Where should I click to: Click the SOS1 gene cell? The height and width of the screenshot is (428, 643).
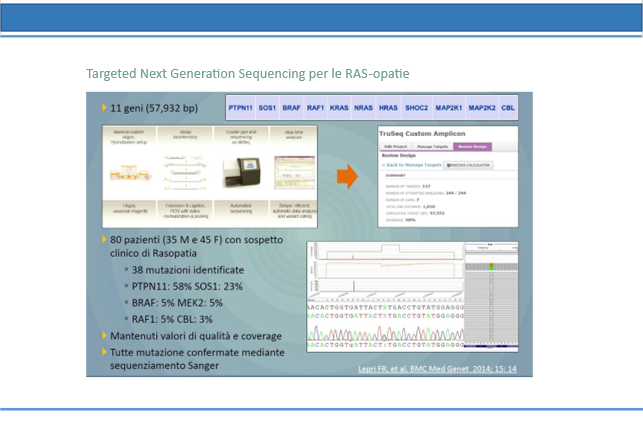(x=267, y=108)
